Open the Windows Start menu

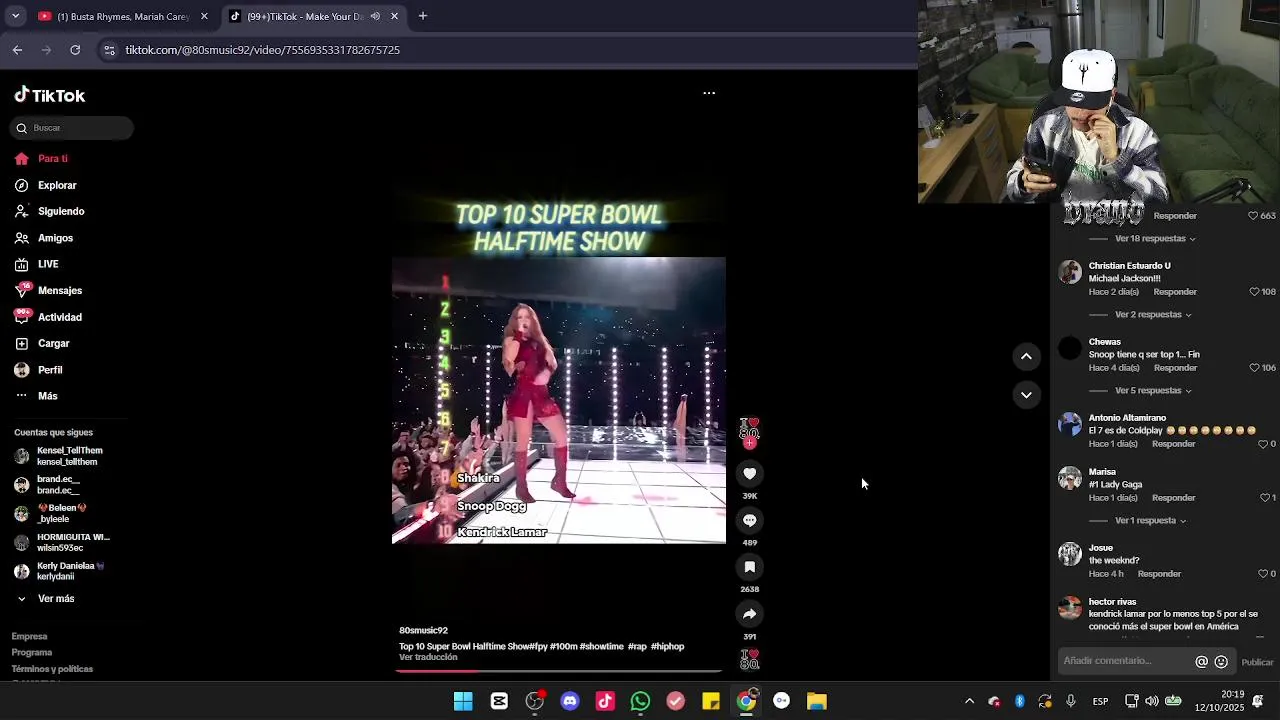pos(463,701)
